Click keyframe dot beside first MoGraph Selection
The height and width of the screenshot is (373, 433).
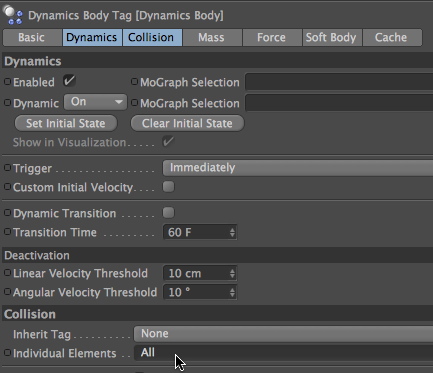pyautogui.click(x=134, y=82)
